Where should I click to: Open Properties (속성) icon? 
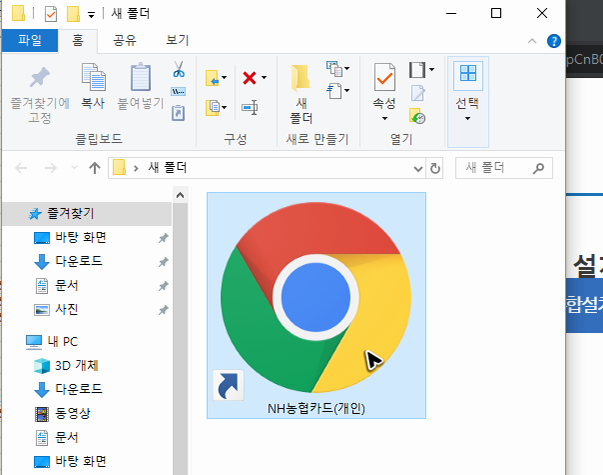pyautogui.click(x=384, y=77)
